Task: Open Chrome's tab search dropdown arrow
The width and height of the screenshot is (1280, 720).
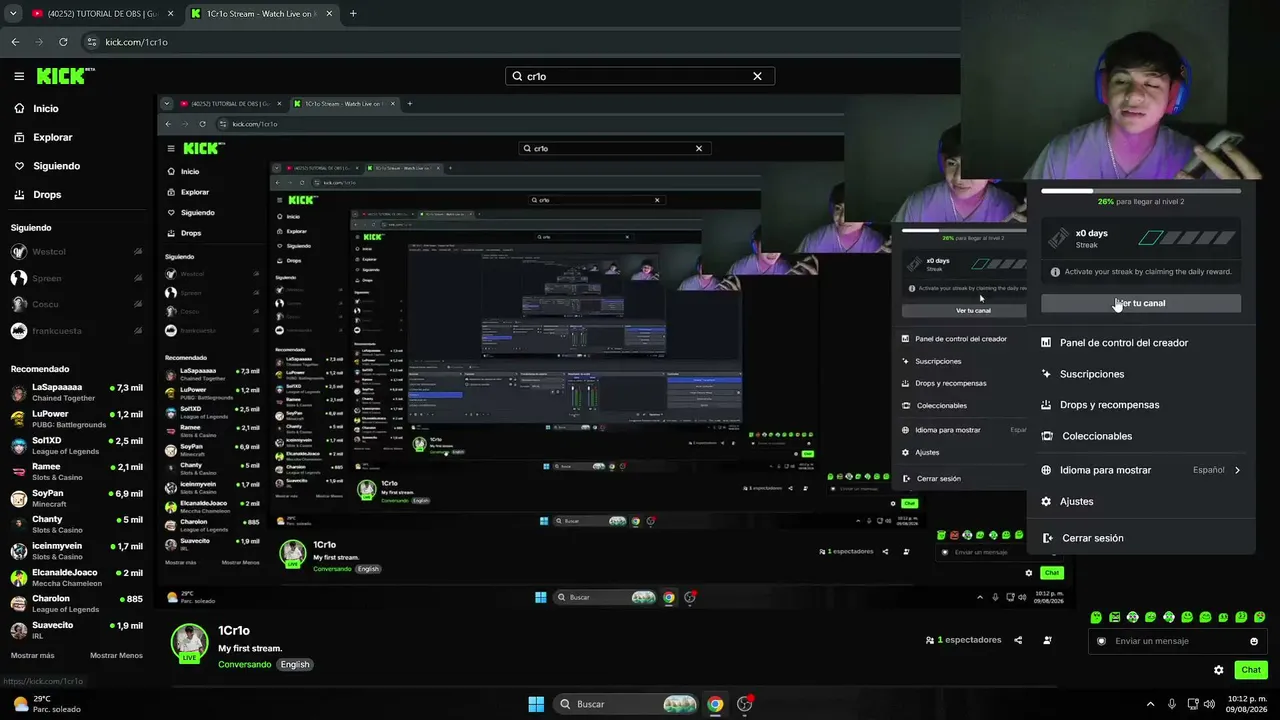Action: coord(13,14)
